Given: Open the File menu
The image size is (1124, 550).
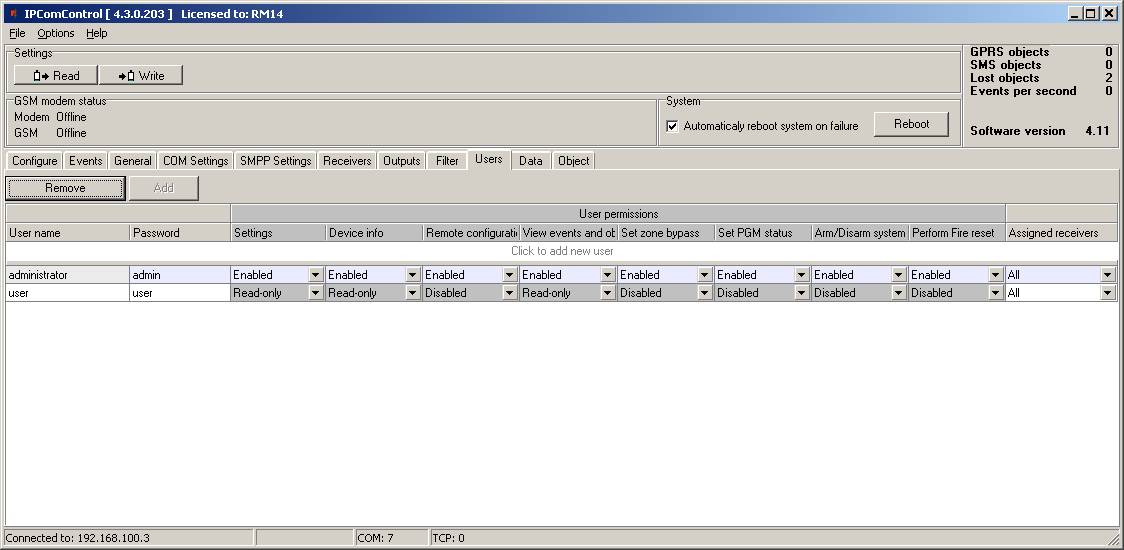Looking at the screenshot, I should [17, 33].
